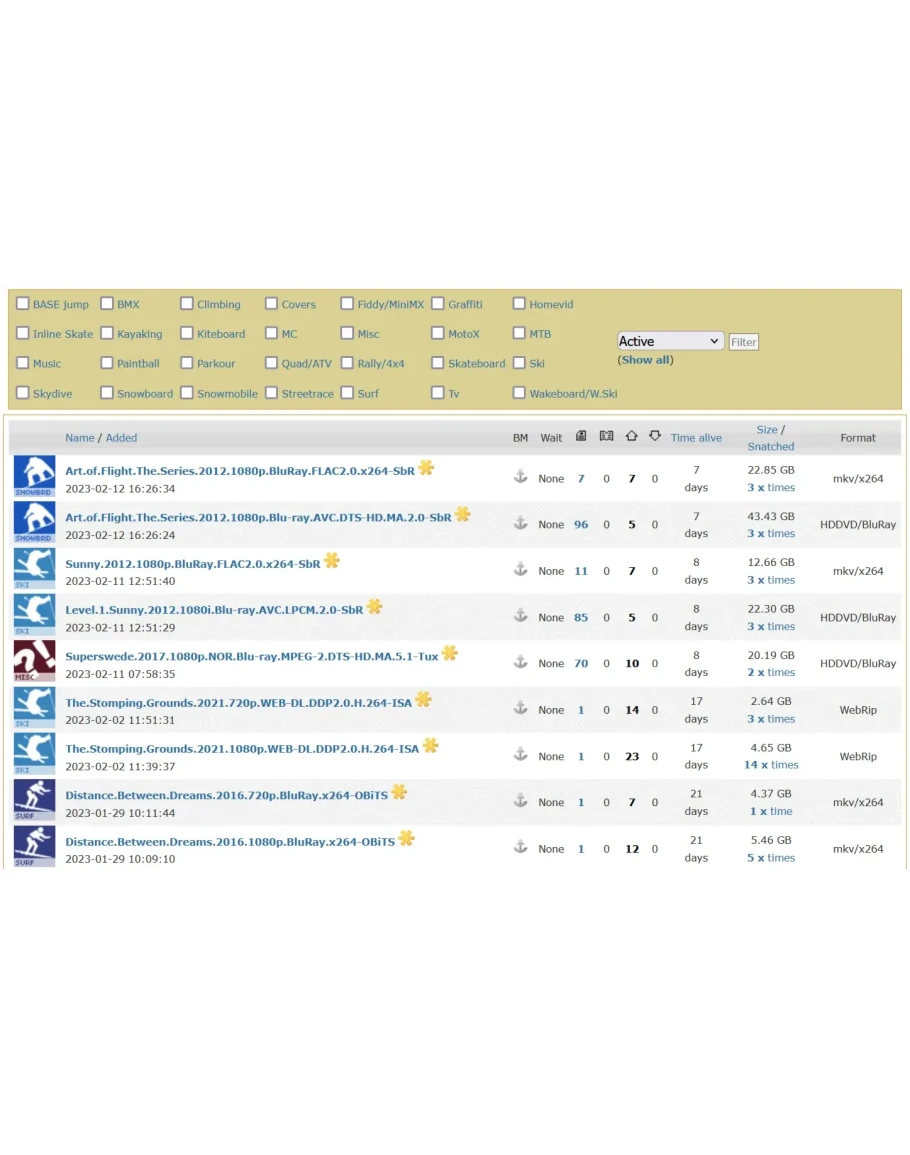Enable the Surf category checkbox
Screen dimensions: 910x1155
347,393
